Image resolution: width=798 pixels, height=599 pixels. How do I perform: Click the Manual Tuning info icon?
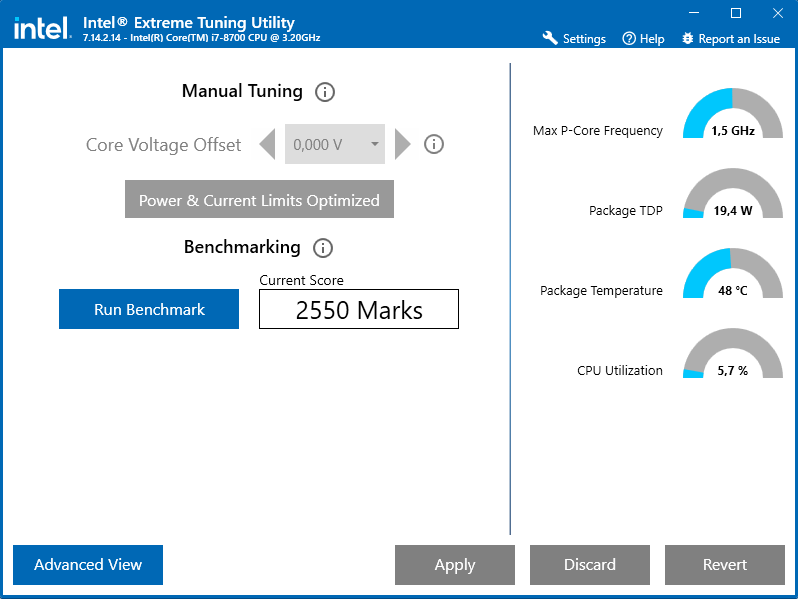point(325,92)
